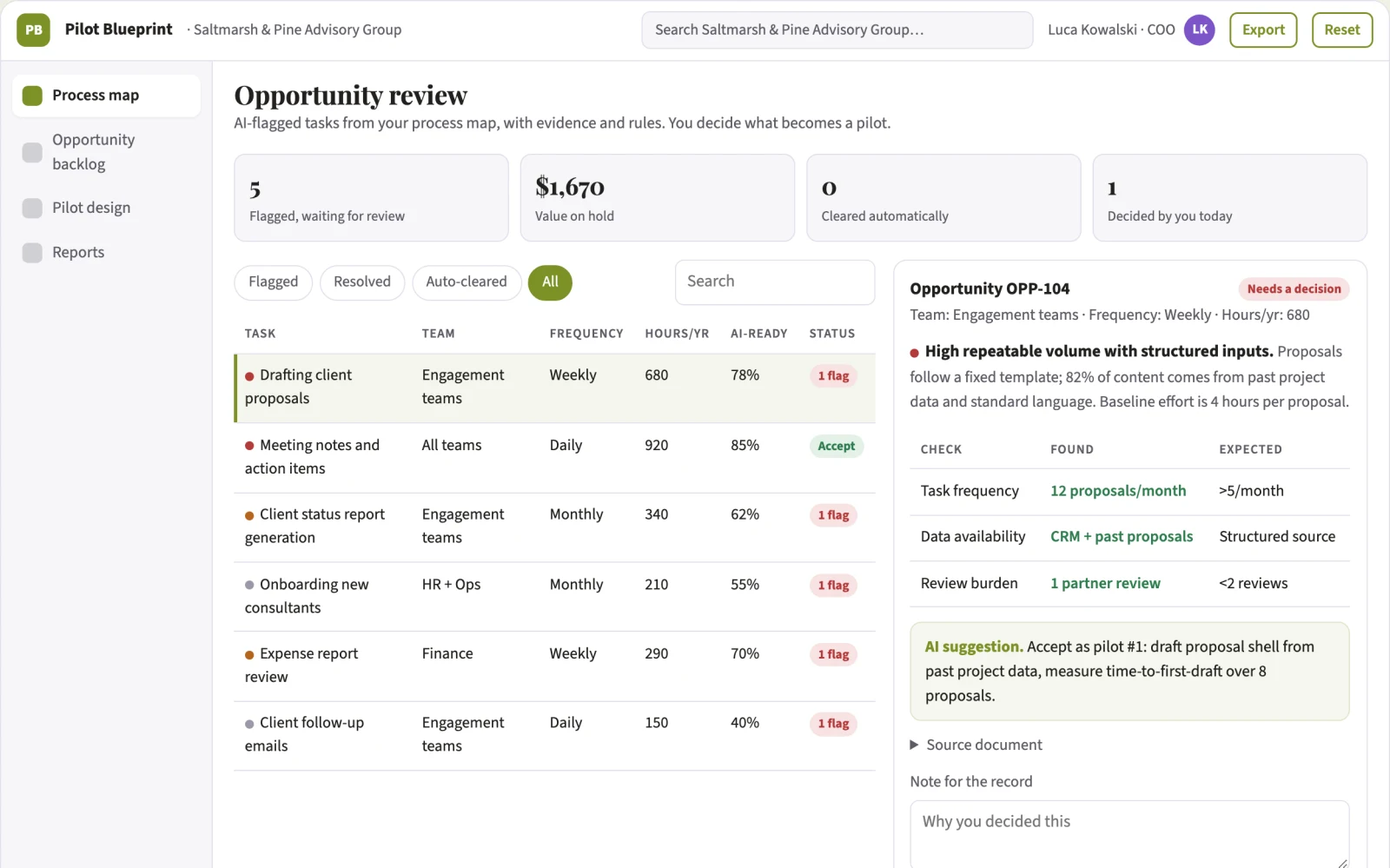The width and height of the screenshot is (1390, 868).
Task: Open the LK user avatar
Action: tap(1200, 30)
